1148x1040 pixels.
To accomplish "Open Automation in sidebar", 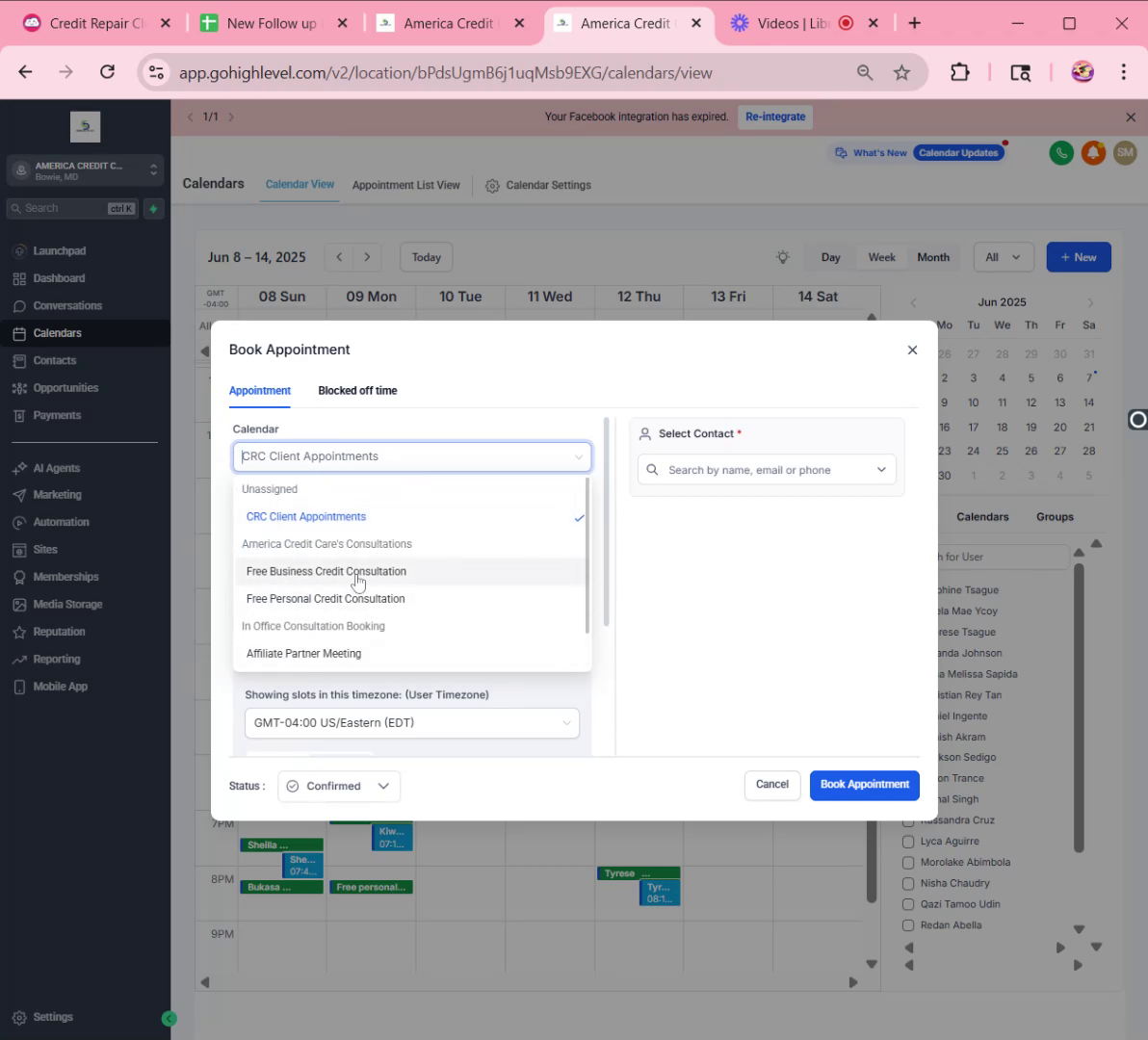I will pyautogui.click(x=61, y=522).
